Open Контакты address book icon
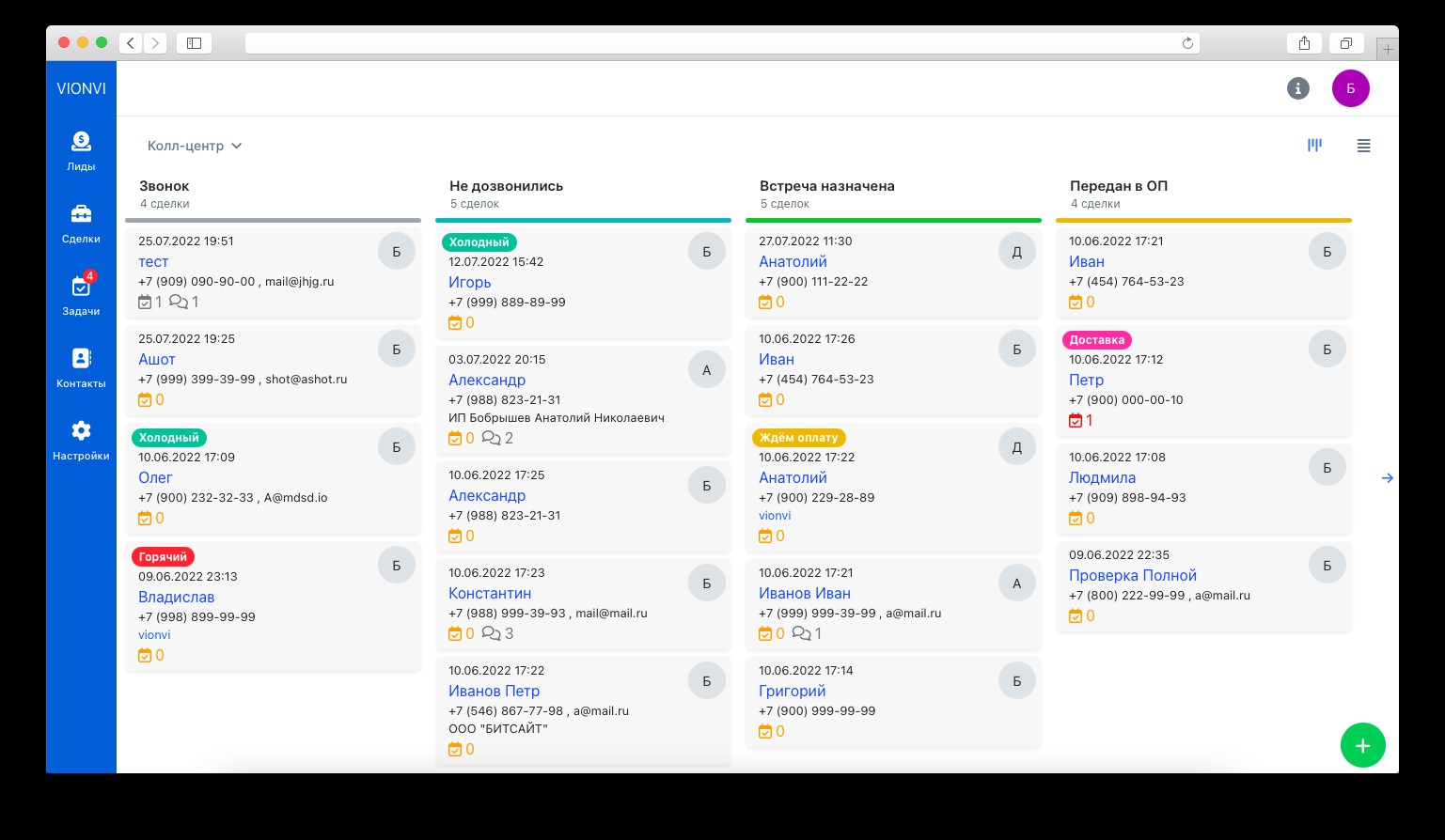Screen dimensions: 1445x840 pos(81,367)
